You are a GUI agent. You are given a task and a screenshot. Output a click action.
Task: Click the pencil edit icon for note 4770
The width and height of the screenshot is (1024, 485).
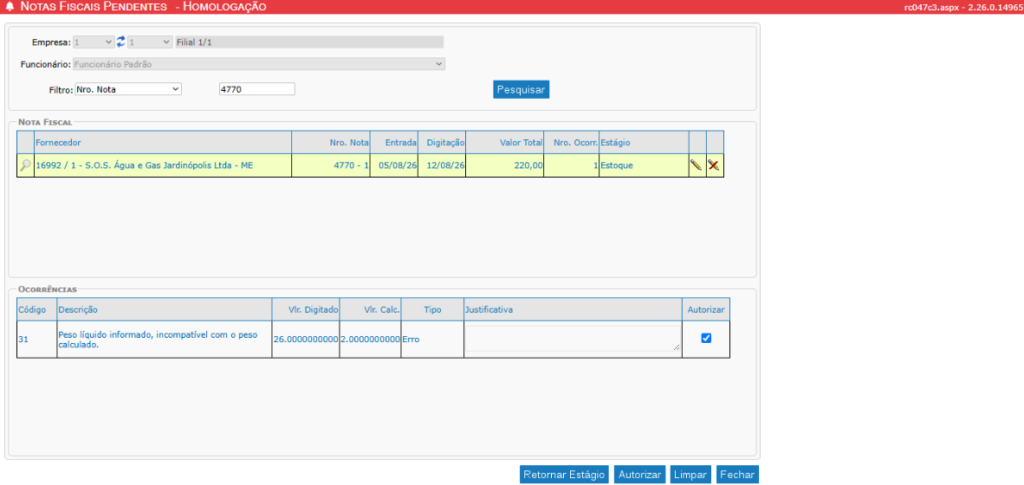pos(697,166)
